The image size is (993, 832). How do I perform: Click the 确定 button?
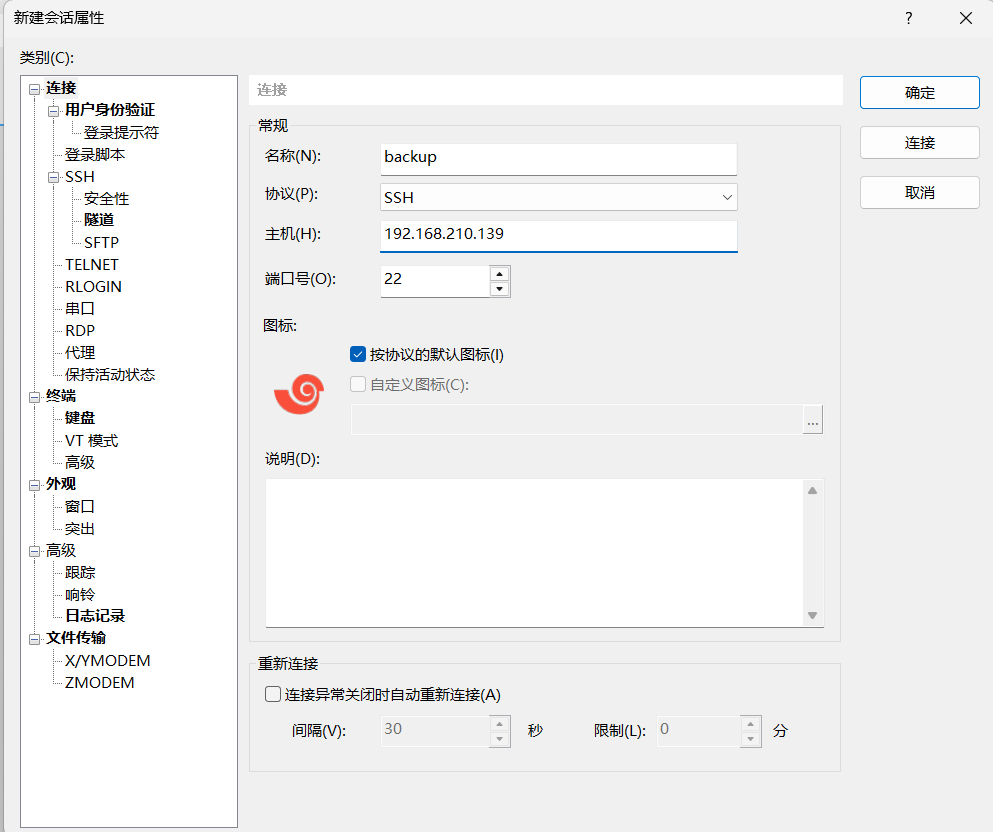[920, 92]
